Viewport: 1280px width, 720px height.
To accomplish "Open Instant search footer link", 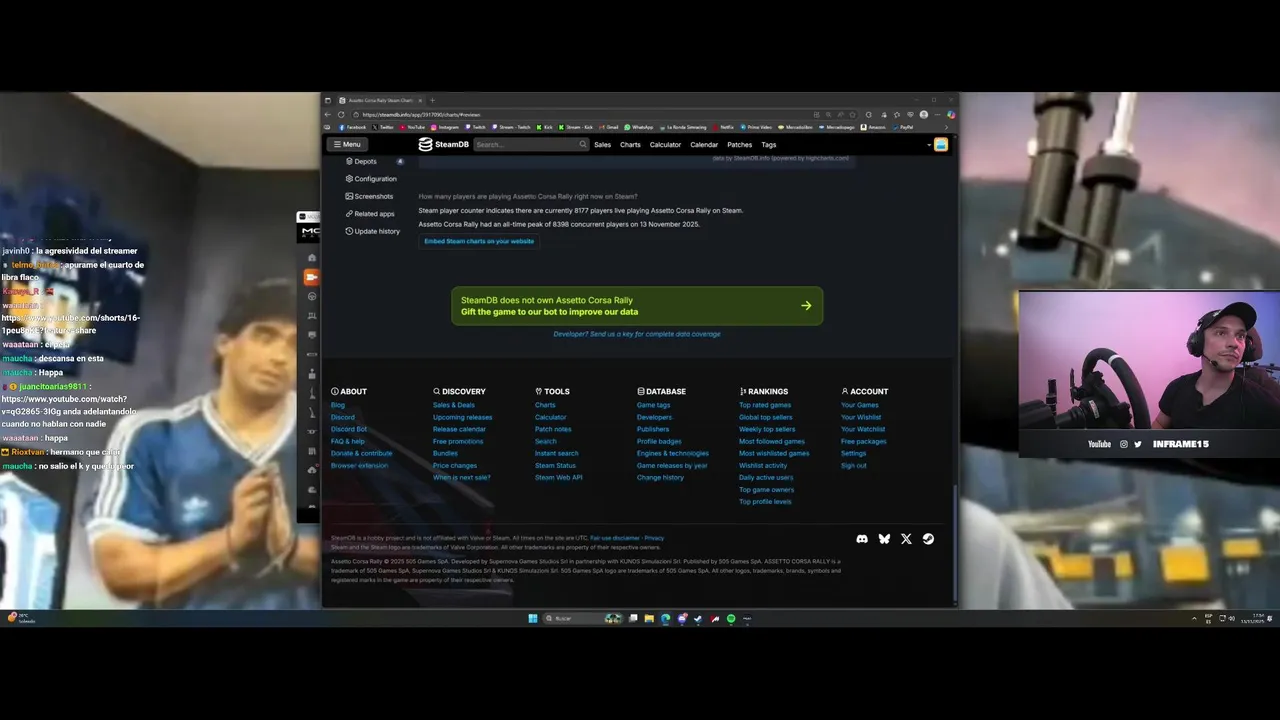I will (x=556, y=453).
